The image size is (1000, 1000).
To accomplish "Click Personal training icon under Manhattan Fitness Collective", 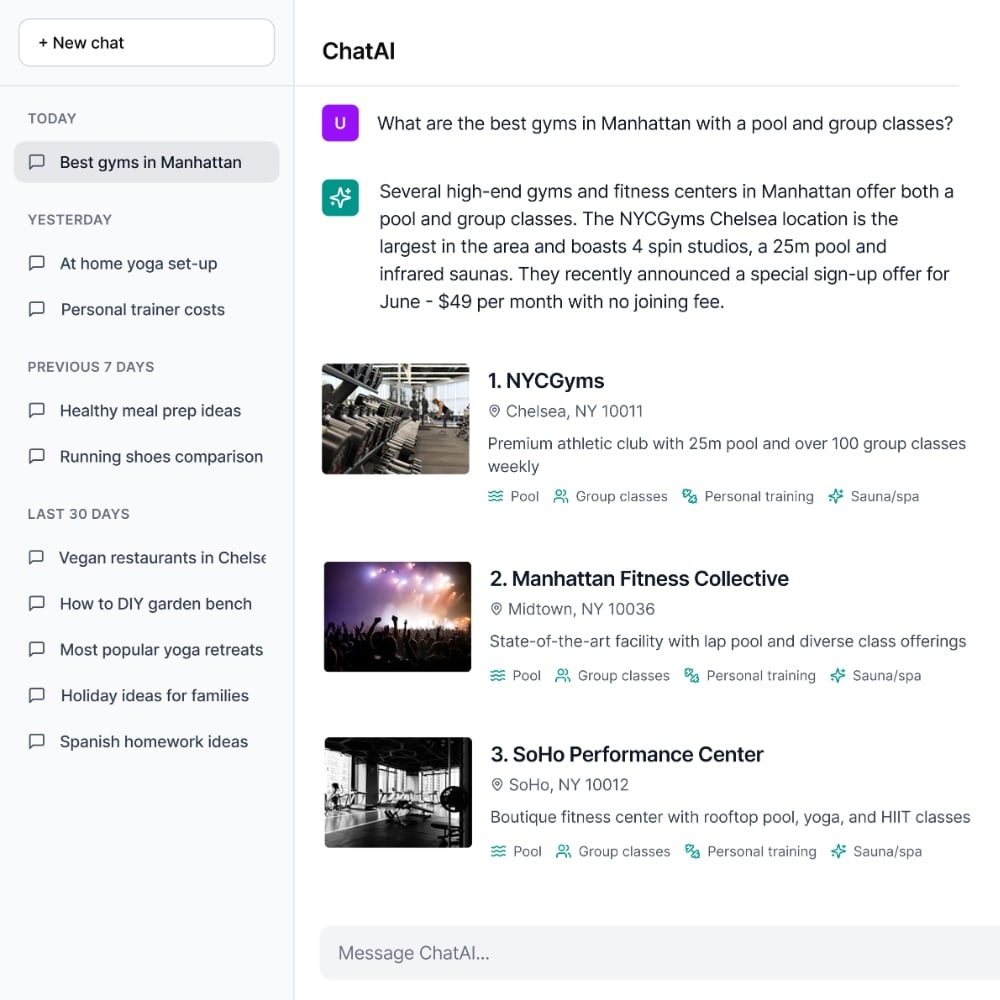I will click(691, 675).
